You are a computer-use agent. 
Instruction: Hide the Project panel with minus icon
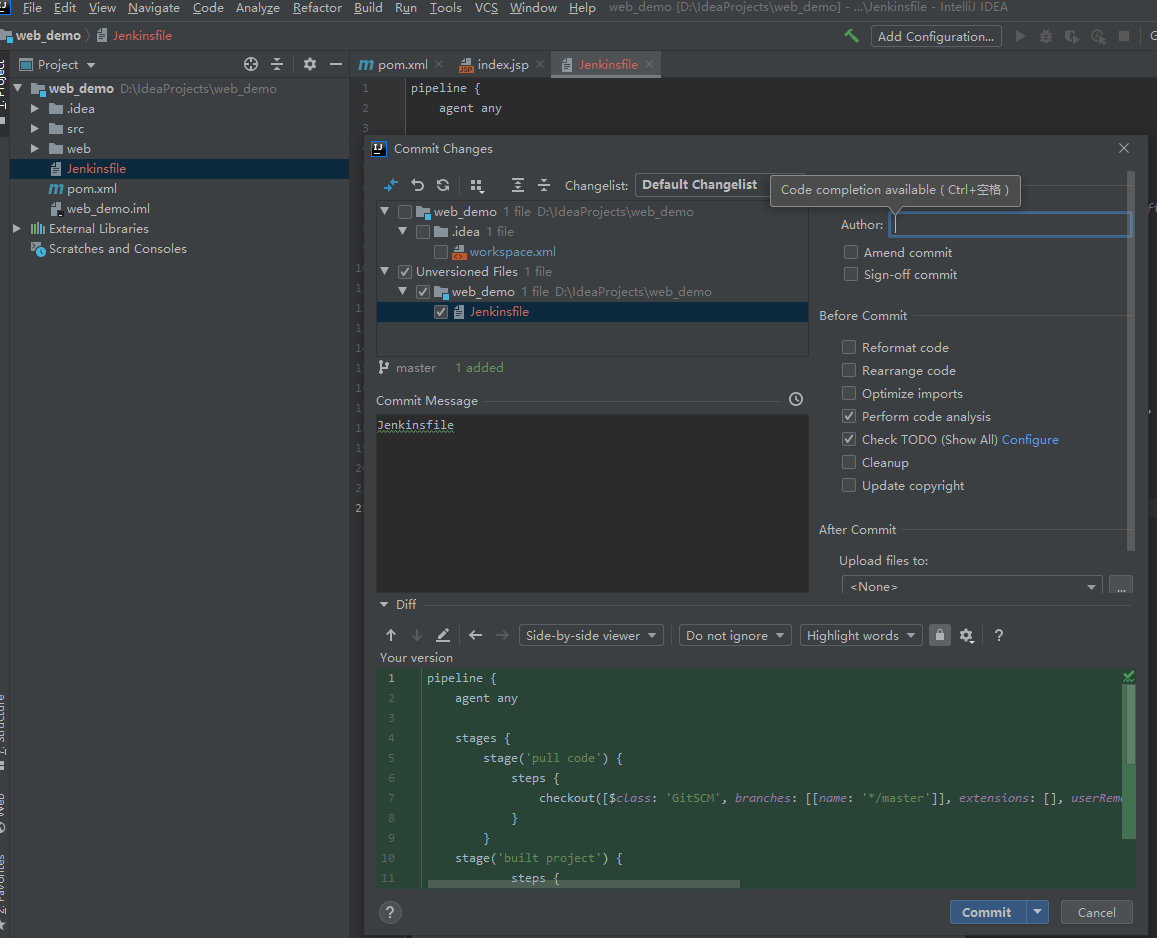[x=336, y=64]
